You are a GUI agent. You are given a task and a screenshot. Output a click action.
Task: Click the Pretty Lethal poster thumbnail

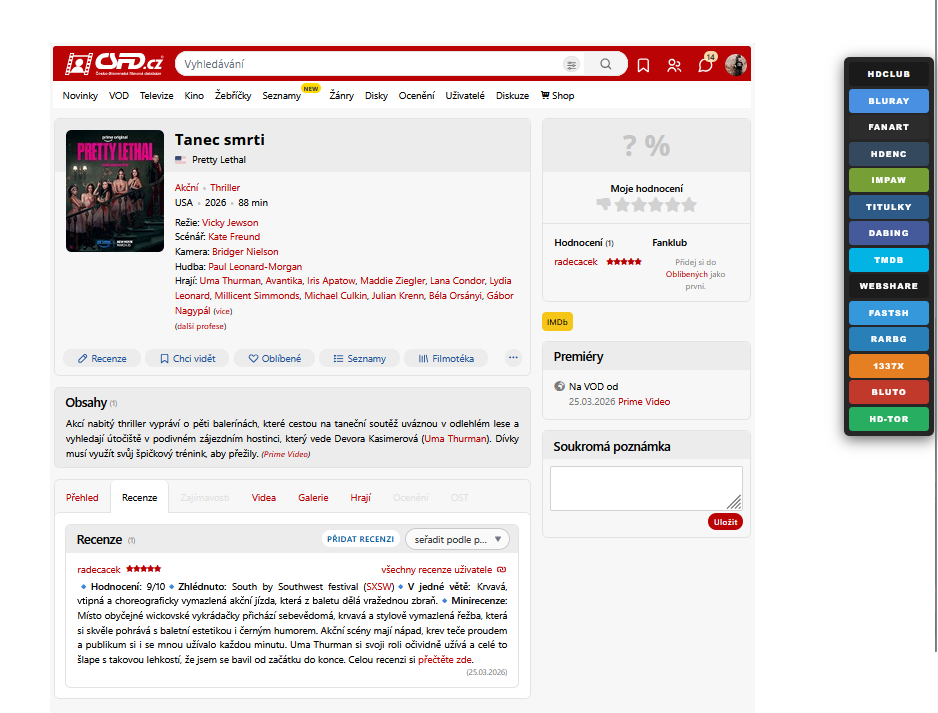[x=115, y=191]
